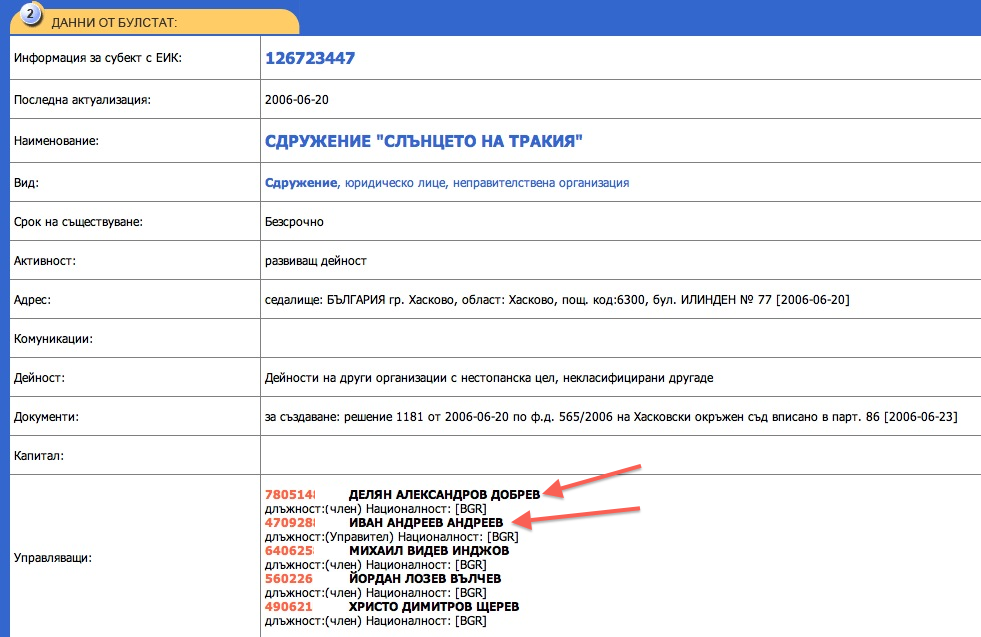This screenshot has height=637, width=981.
Task: Click the orange ID 7805148 link
Action: [290, 494]
